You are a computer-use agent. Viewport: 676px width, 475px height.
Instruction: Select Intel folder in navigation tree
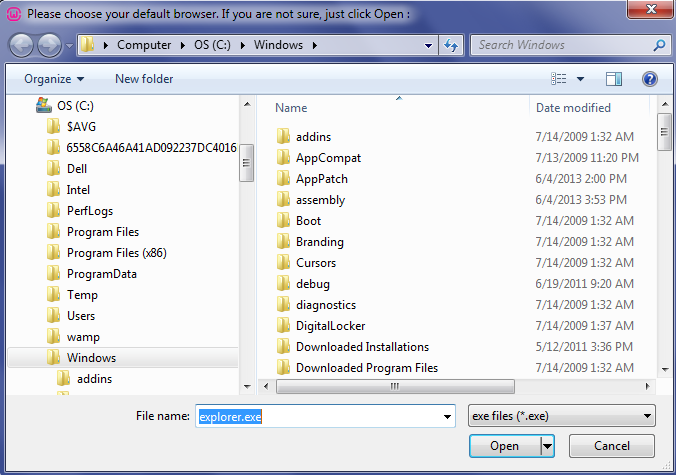click(x=78, y=190)
